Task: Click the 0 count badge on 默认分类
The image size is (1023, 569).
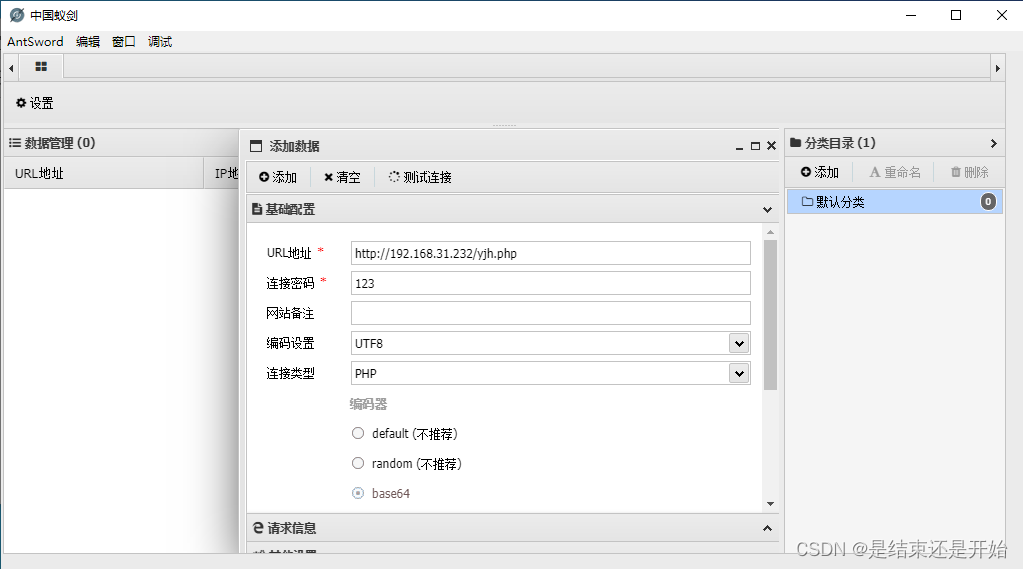Action: (x=988, y=202)
